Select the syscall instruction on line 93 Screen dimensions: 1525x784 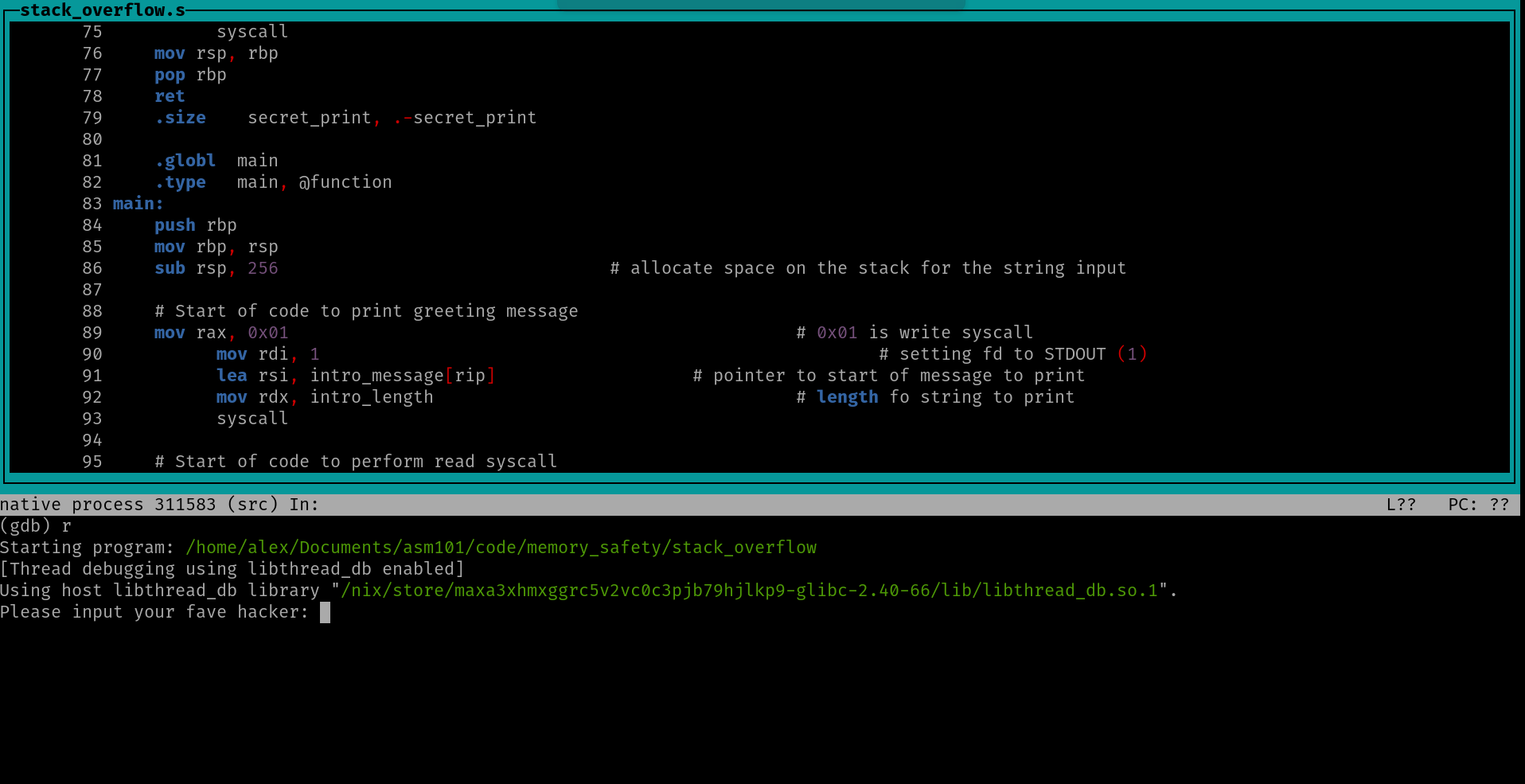[x=252, y=418]
